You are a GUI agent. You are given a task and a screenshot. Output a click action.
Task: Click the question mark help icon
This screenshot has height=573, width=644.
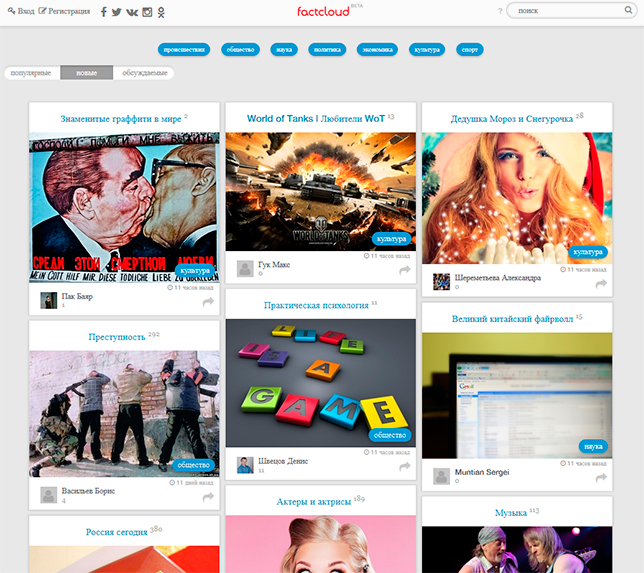(x=500, y=11)
